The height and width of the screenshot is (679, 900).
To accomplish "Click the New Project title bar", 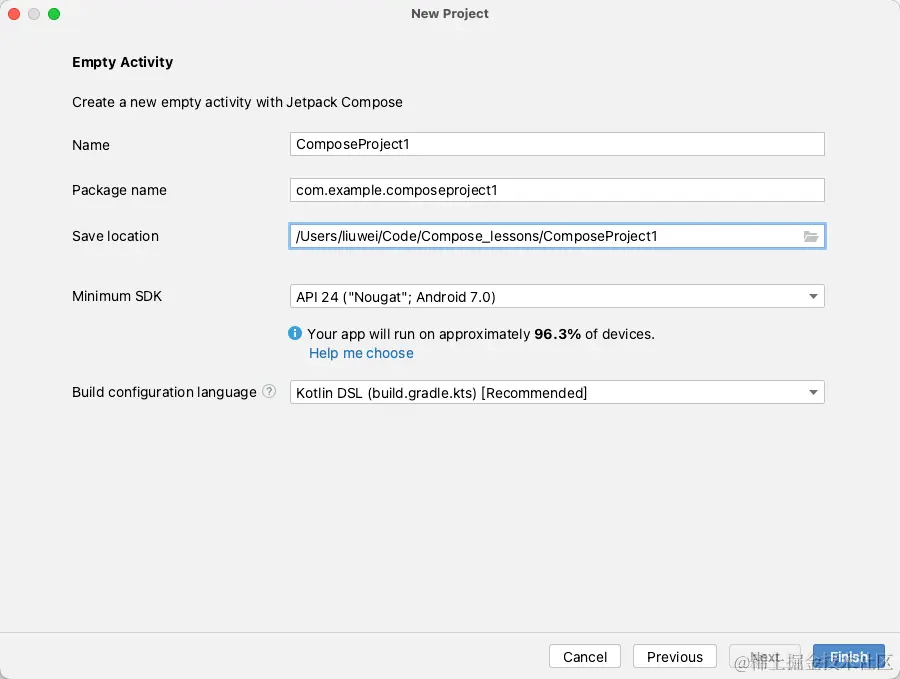I will pos(450,14).
